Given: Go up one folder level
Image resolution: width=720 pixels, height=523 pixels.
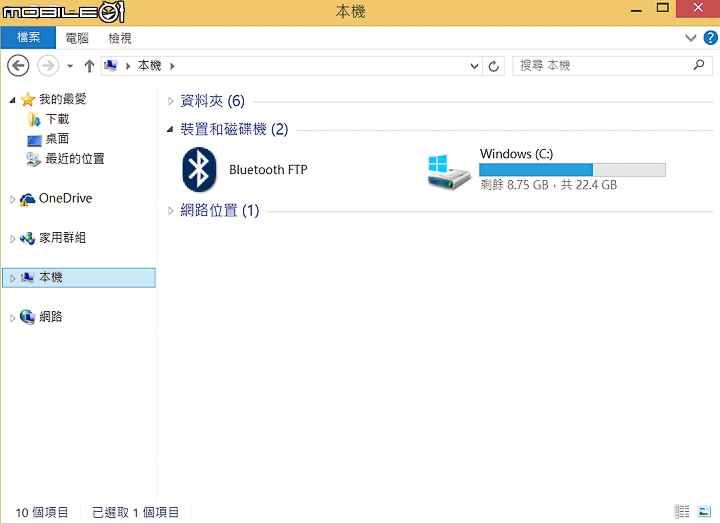Looking at the screenshot, I should tap(89, 66).
